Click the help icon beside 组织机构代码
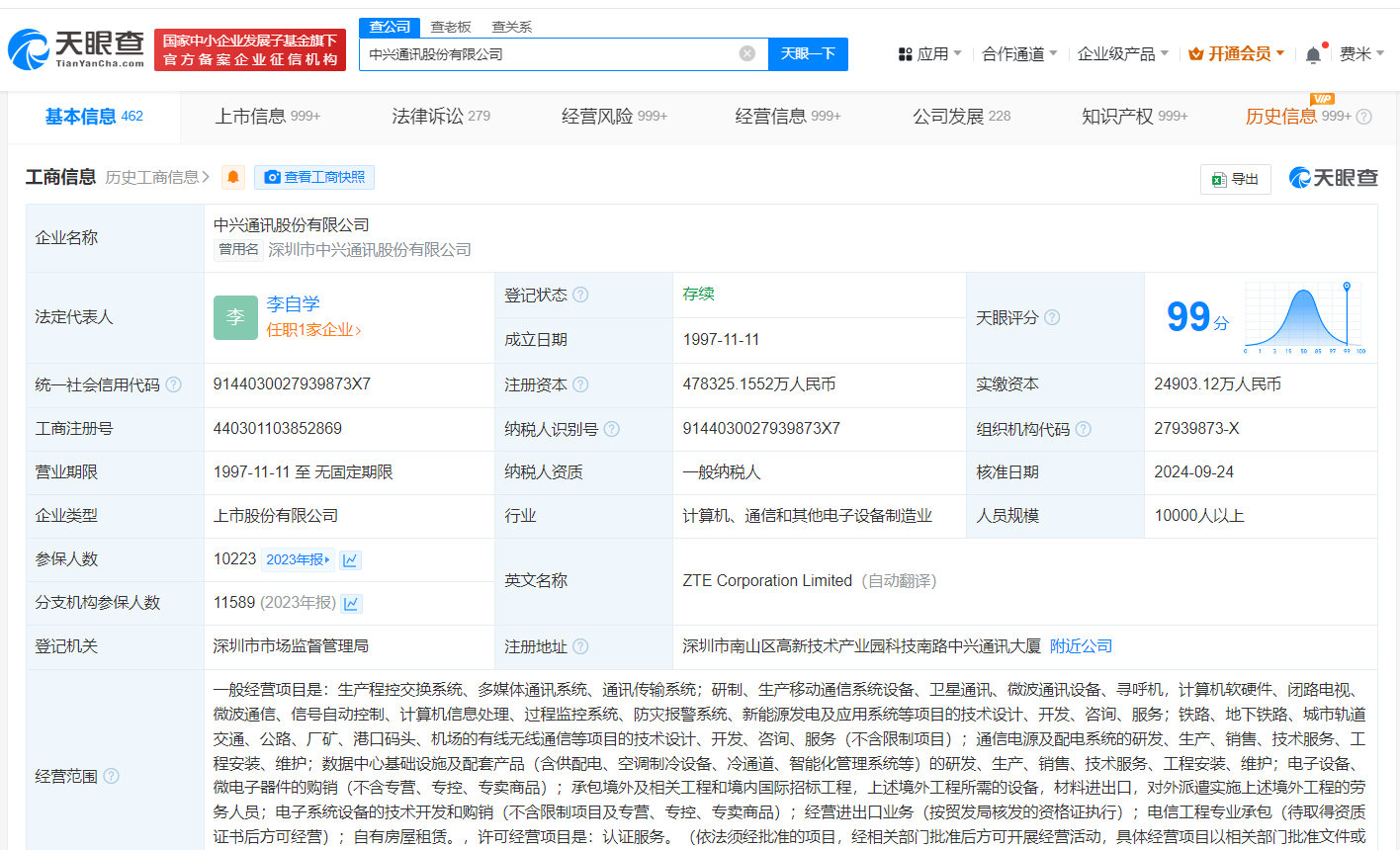The image size is (1400, 850). click(1083, 429)
